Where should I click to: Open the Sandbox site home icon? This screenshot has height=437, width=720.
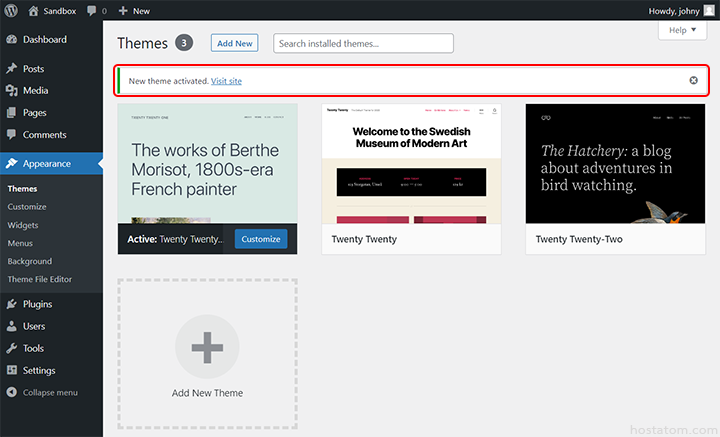click(33, 10)
